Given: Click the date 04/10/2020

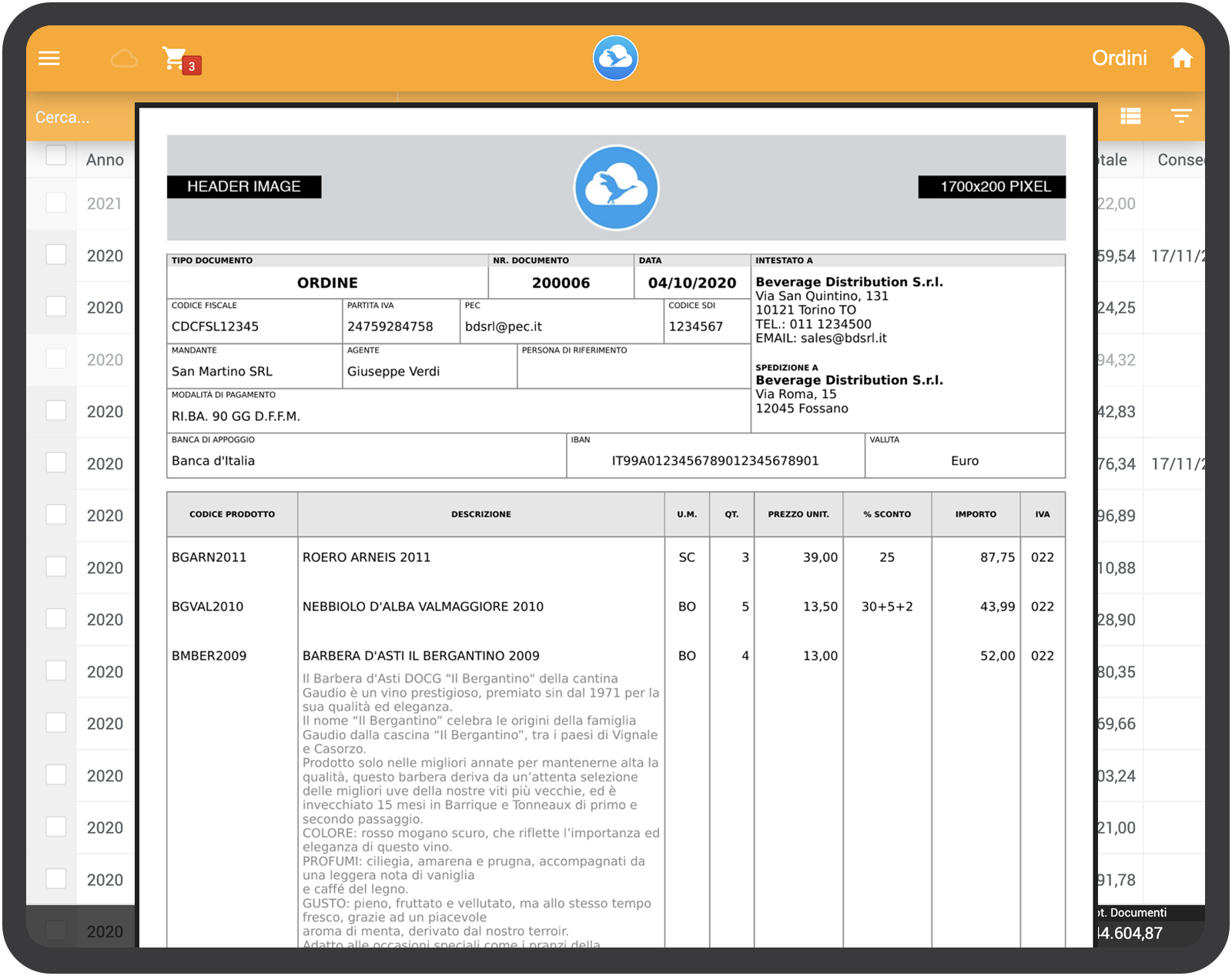Looking at the screenshot, I should pyautogui.click(x=692, y=282).
